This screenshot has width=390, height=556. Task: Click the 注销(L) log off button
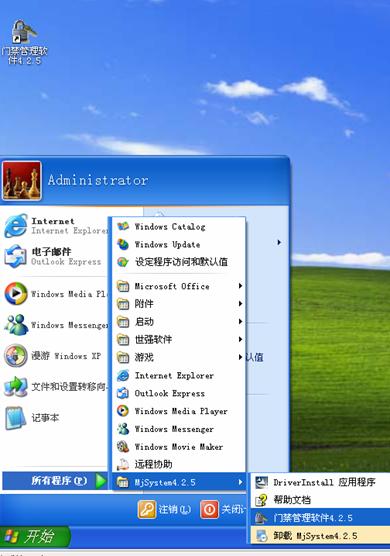click(165, 510)
